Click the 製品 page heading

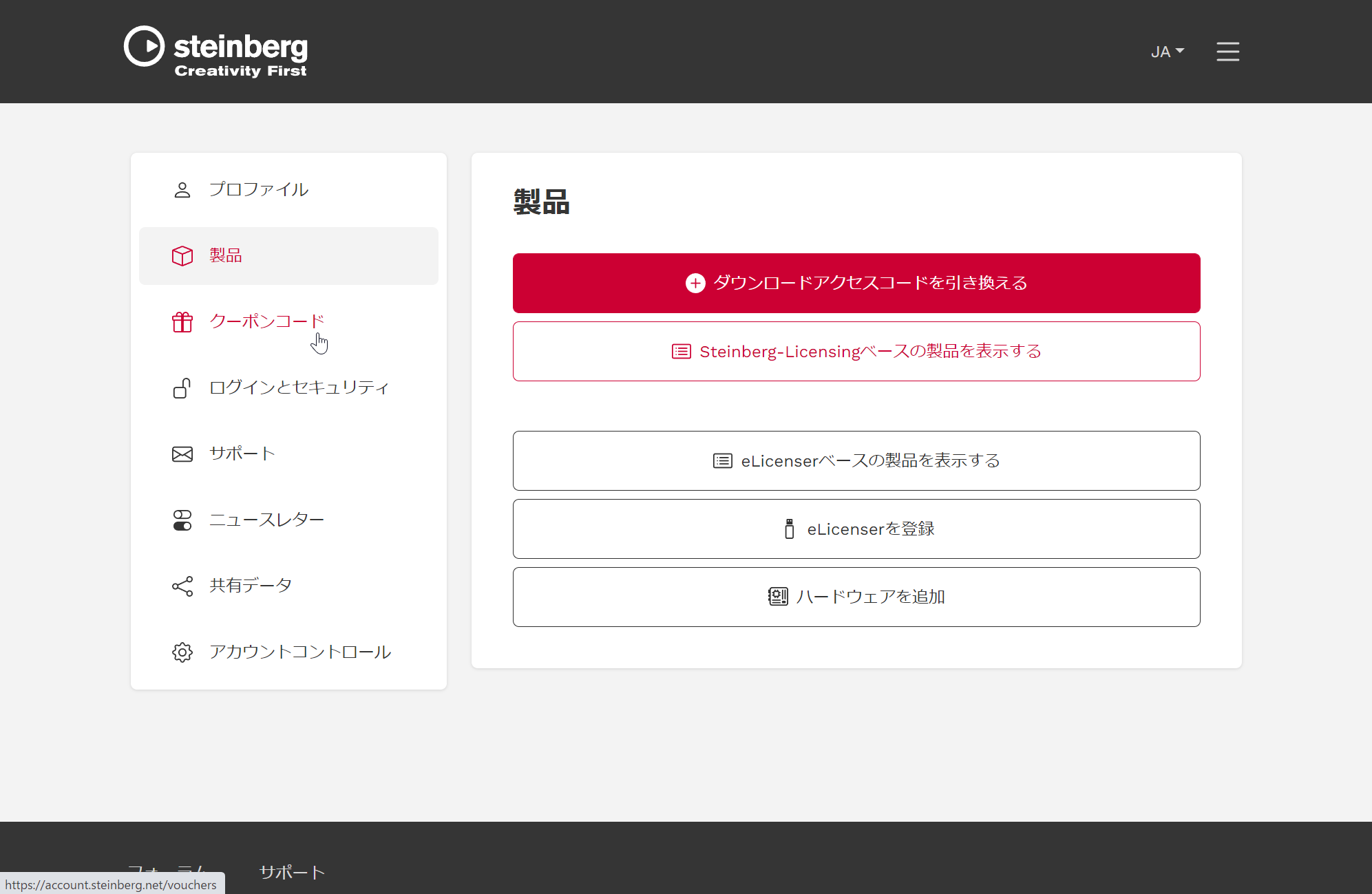542,202
